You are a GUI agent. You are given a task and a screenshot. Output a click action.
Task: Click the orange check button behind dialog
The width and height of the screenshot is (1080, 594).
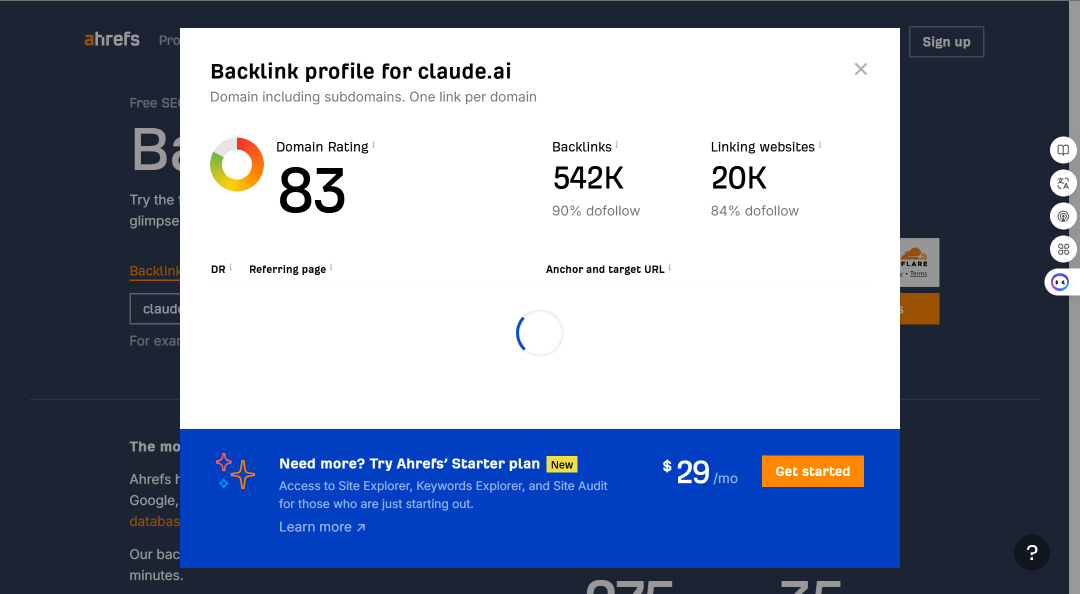920,309
